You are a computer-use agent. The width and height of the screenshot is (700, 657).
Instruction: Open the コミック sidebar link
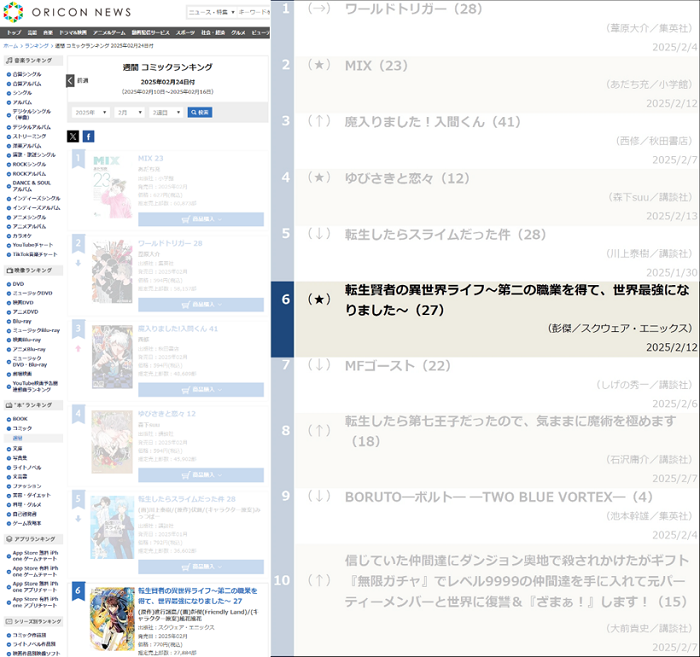point(22,428)
